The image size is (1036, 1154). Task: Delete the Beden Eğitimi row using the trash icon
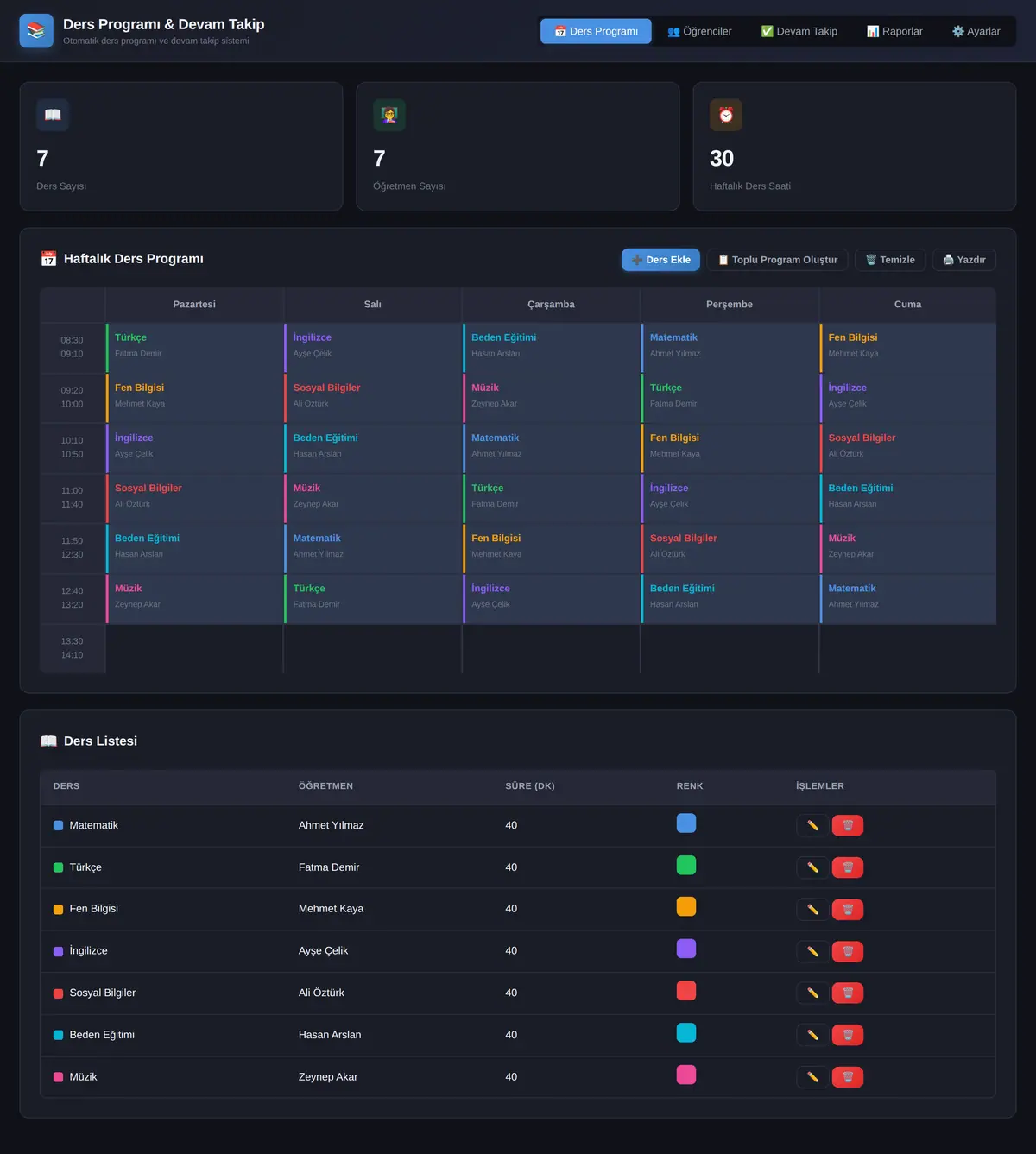click(x=848, y=1035)
